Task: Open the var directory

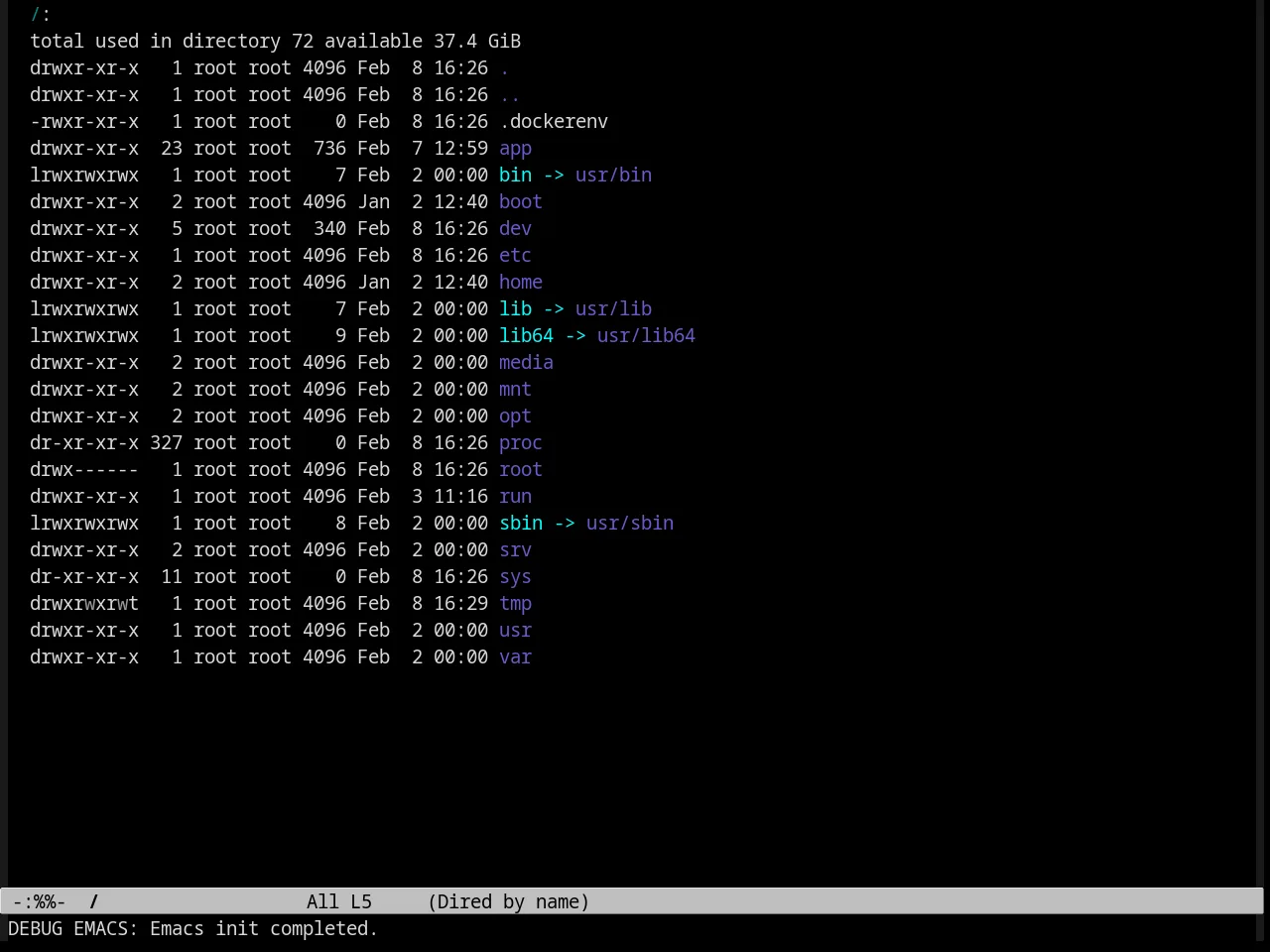Action: [x=515, y=656]
